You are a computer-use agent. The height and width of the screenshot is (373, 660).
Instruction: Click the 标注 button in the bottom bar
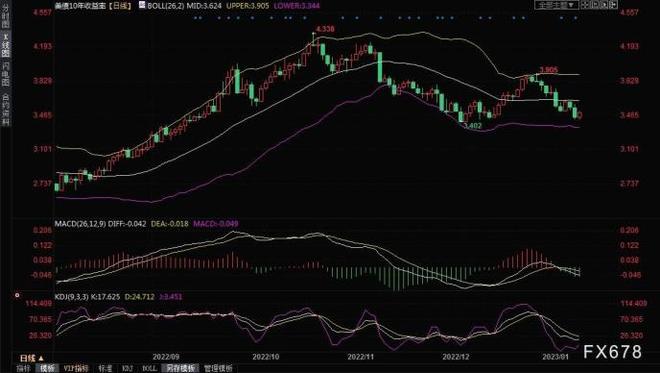[105, 368]
